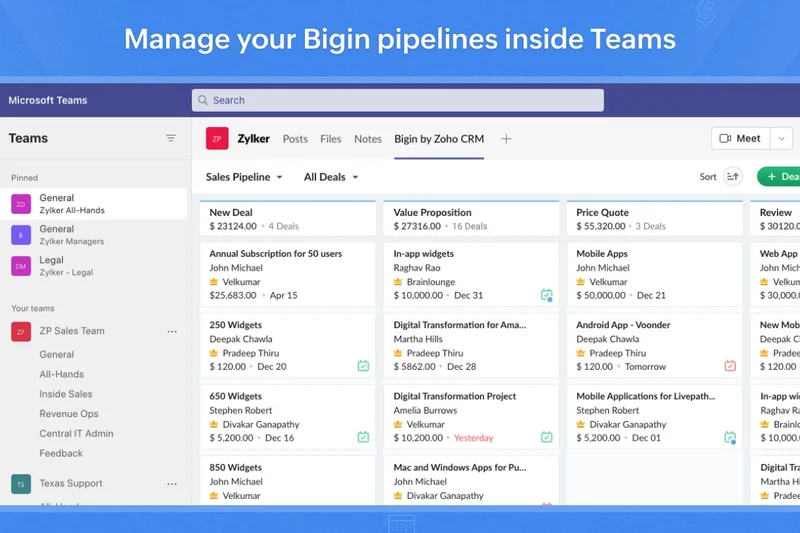Viewport: 800px width, 533px height.
Task: Click the Meet camera icon
Action: (725, 138)
